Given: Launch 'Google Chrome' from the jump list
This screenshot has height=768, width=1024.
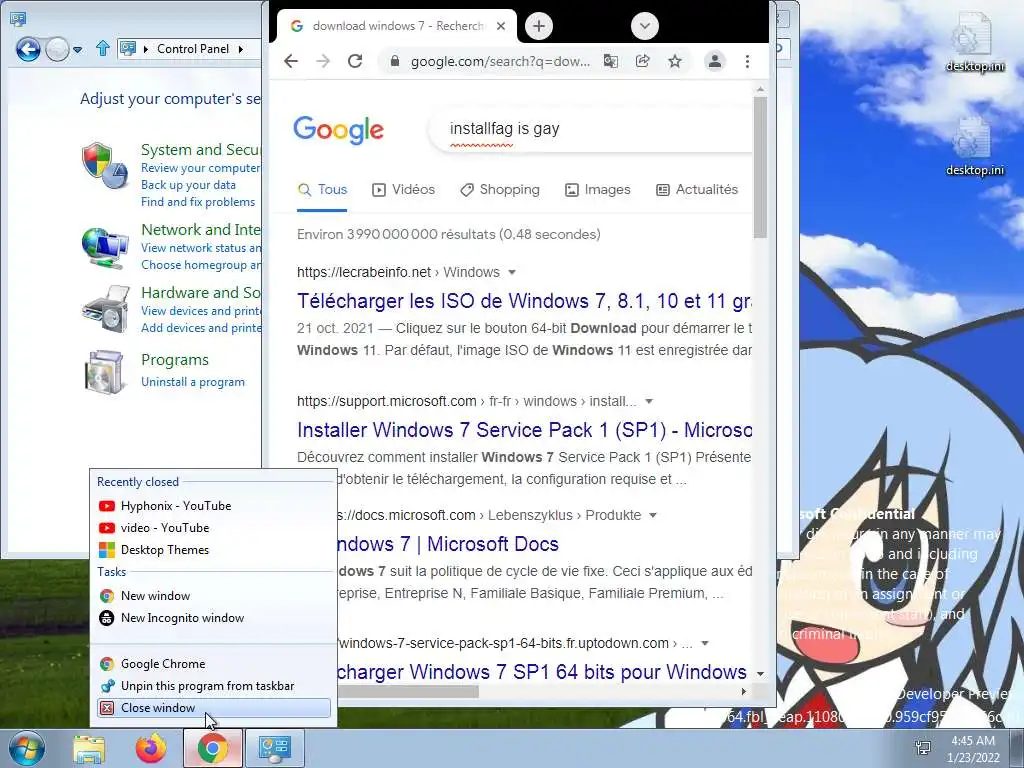Looking at the screenshot, I should pos(214,664).
